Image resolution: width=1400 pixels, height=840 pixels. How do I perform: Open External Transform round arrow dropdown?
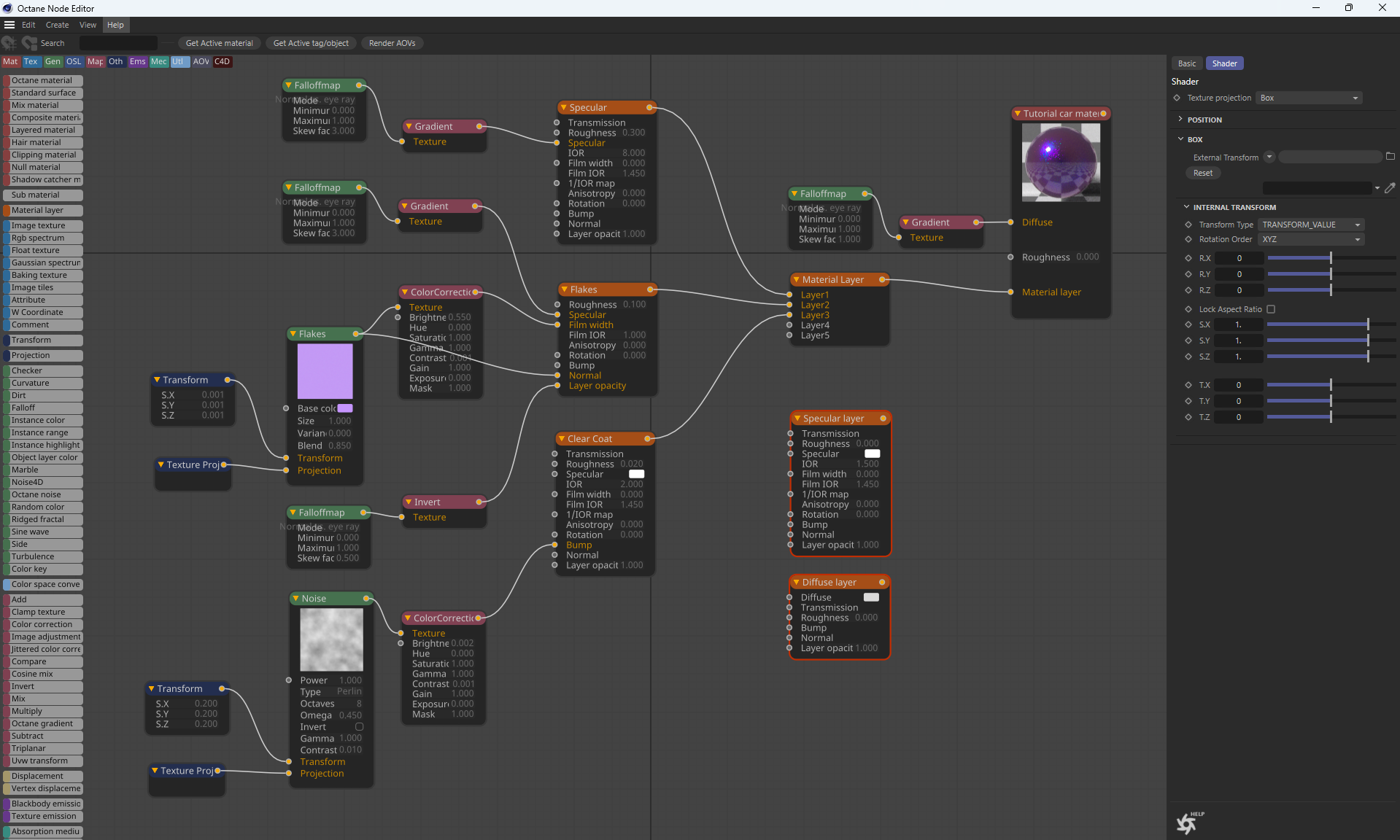coord(1269,157)
